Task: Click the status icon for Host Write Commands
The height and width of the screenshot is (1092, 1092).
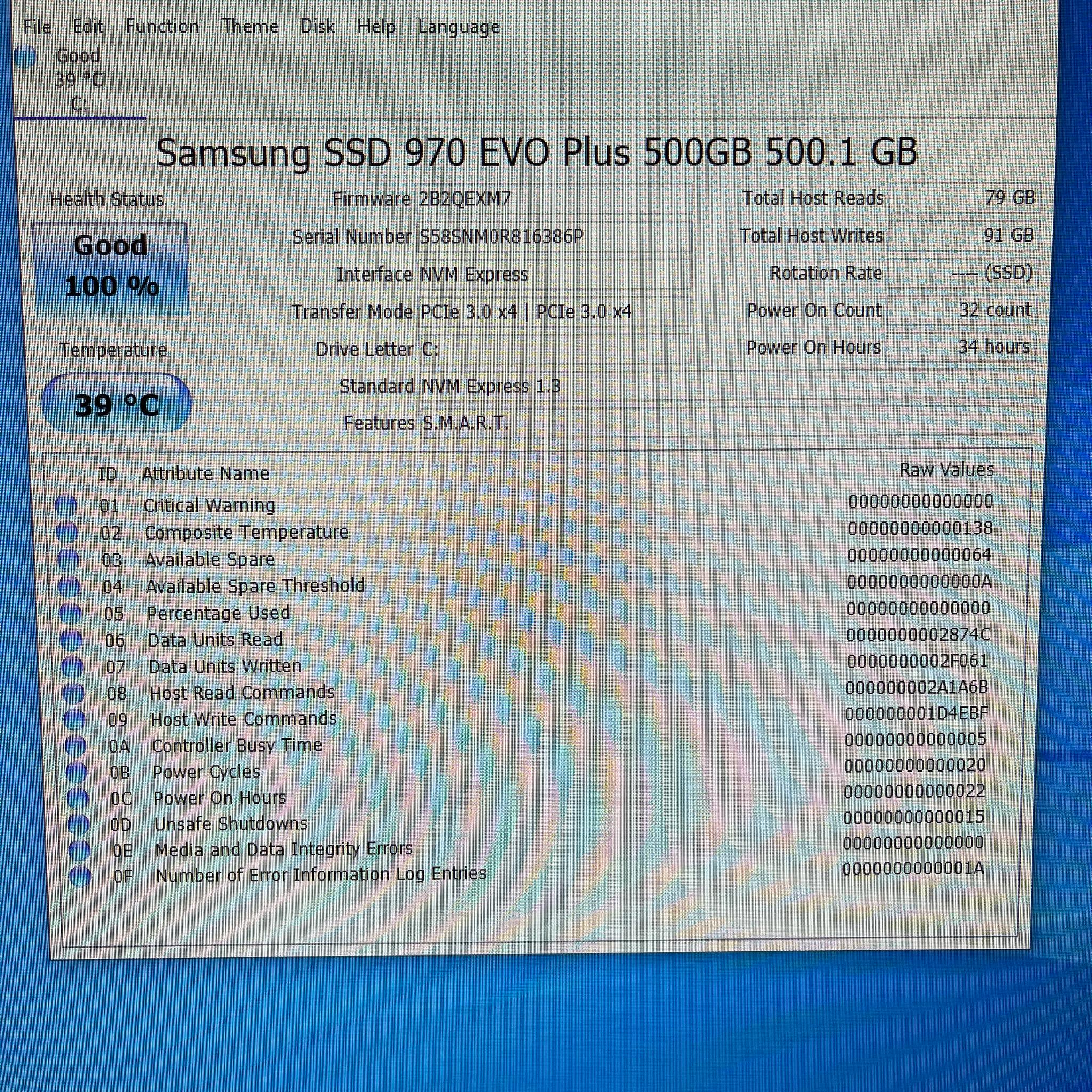Action: click(x=75, y=719)
